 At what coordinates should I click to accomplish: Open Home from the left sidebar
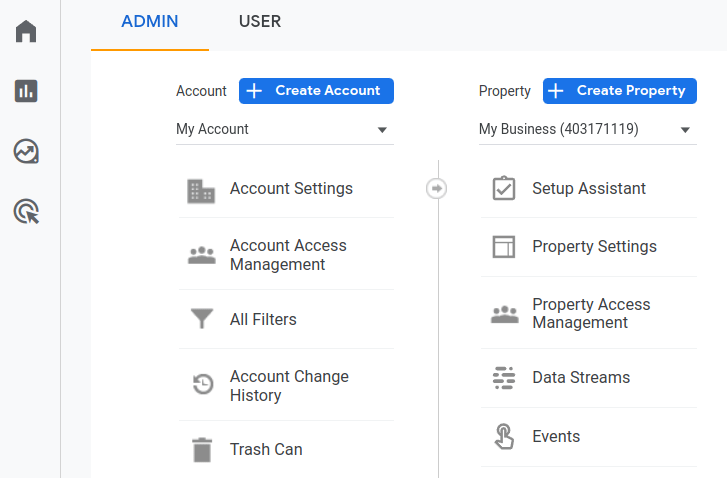click(x=26, y=31)
